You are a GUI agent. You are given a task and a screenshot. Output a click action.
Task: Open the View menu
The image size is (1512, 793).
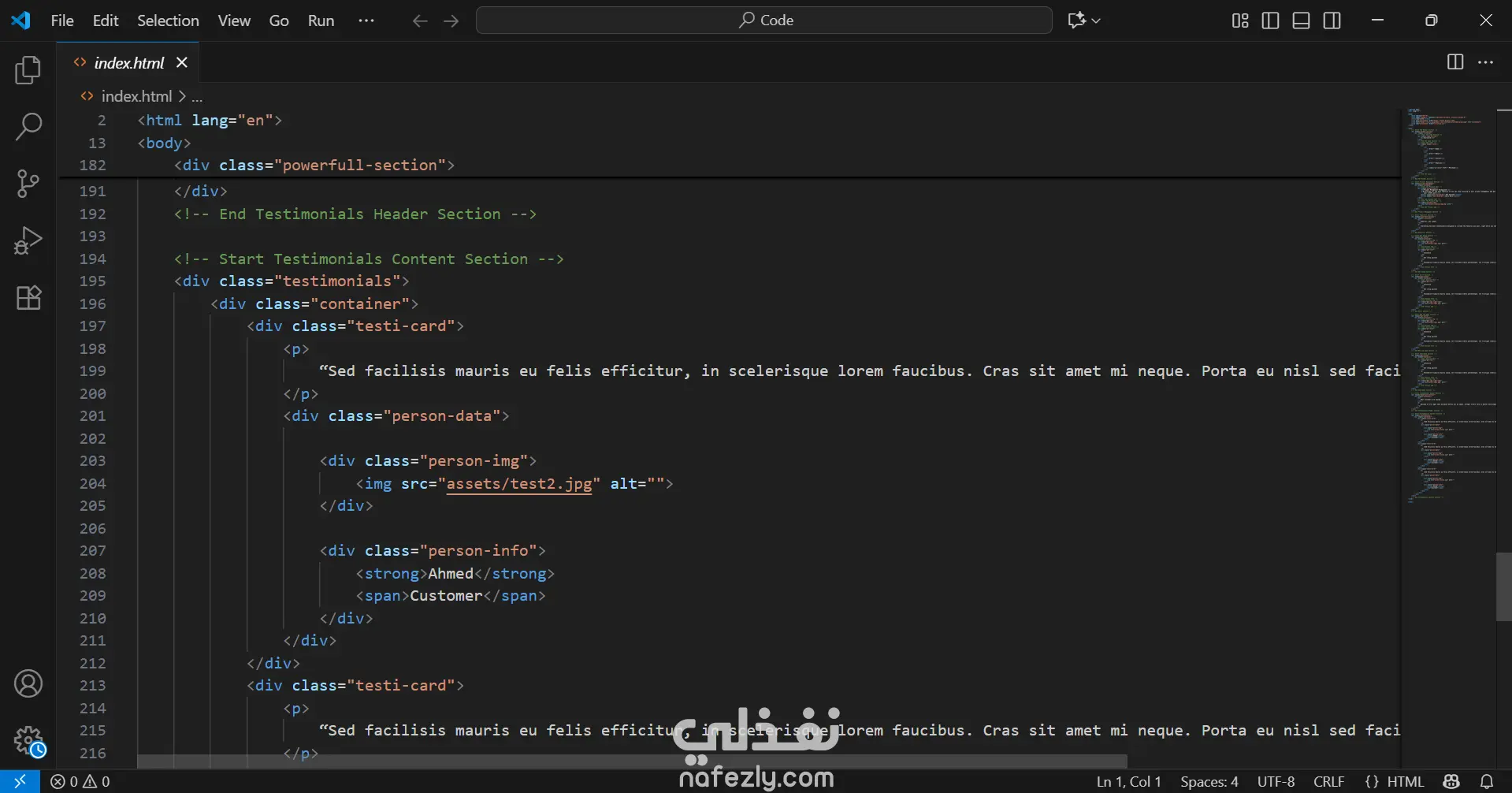pos(234,20)
